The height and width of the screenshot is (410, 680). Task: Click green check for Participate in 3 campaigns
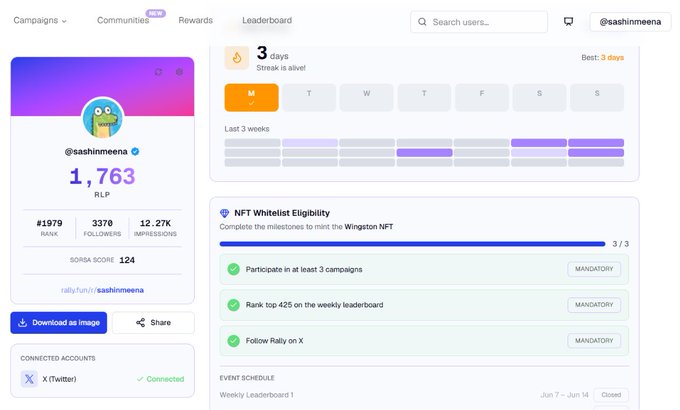[x=233, y=269]
